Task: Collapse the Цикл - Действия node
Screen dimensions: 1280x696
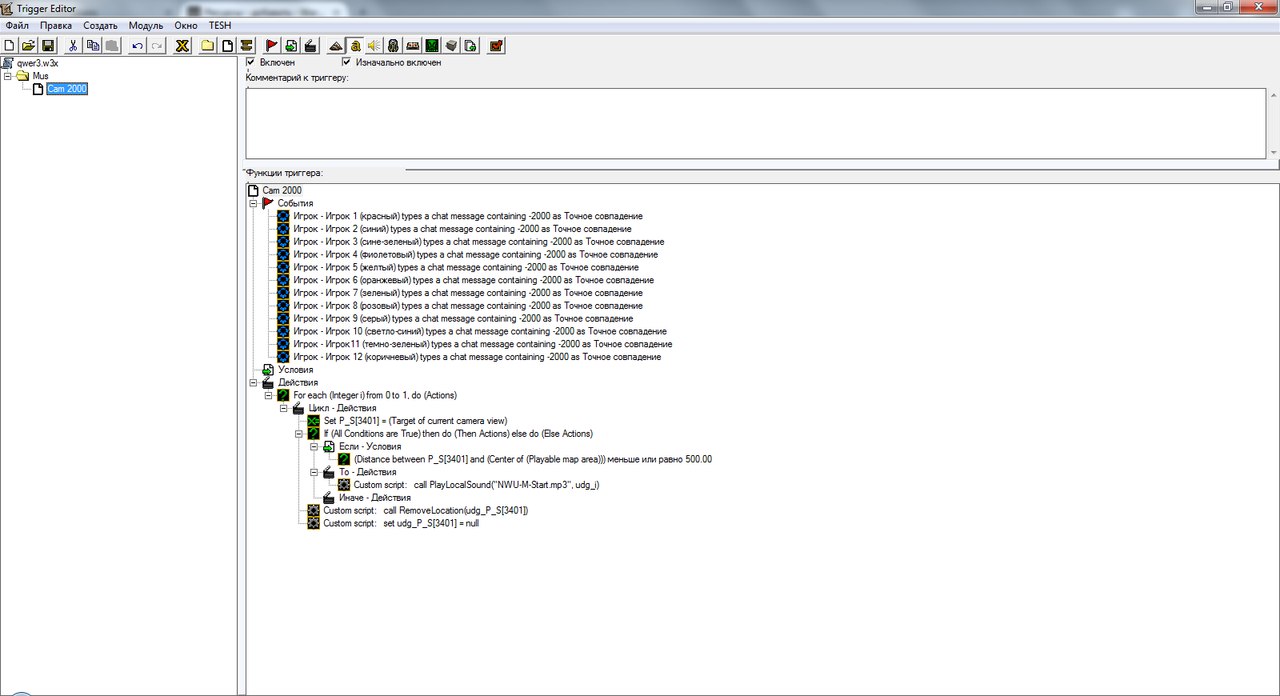Action: click(x=284, y=408)
